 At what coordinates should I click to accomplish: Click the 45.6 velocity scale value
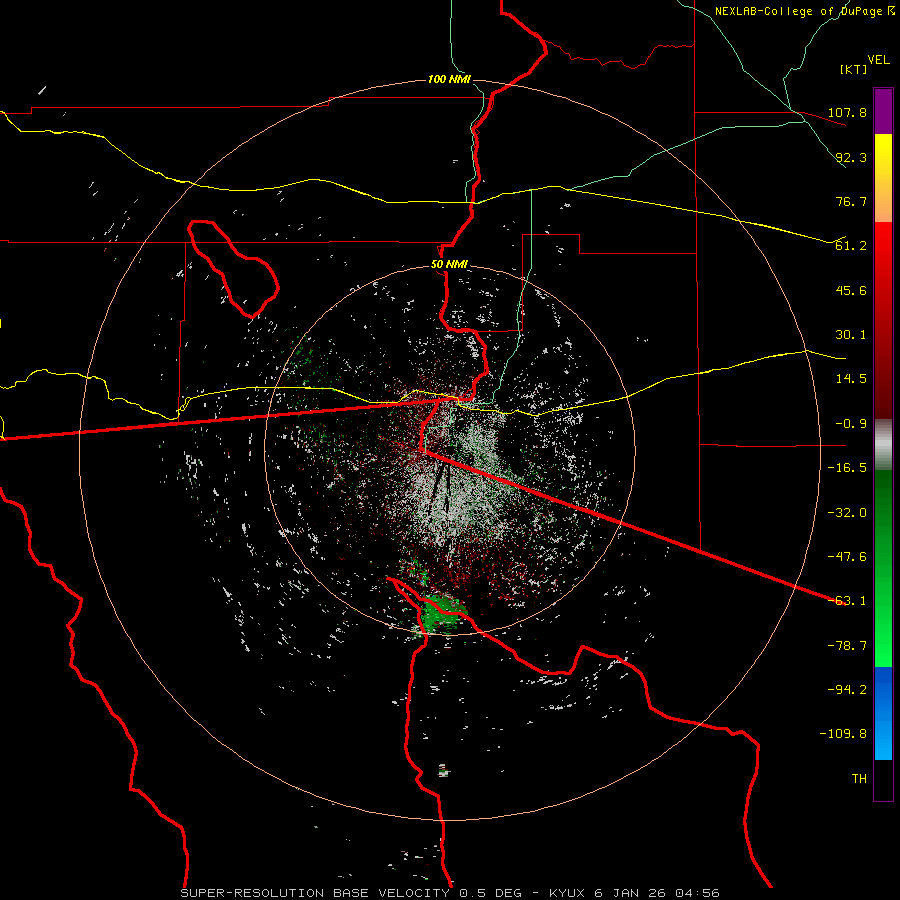click(x=851, y=290)
